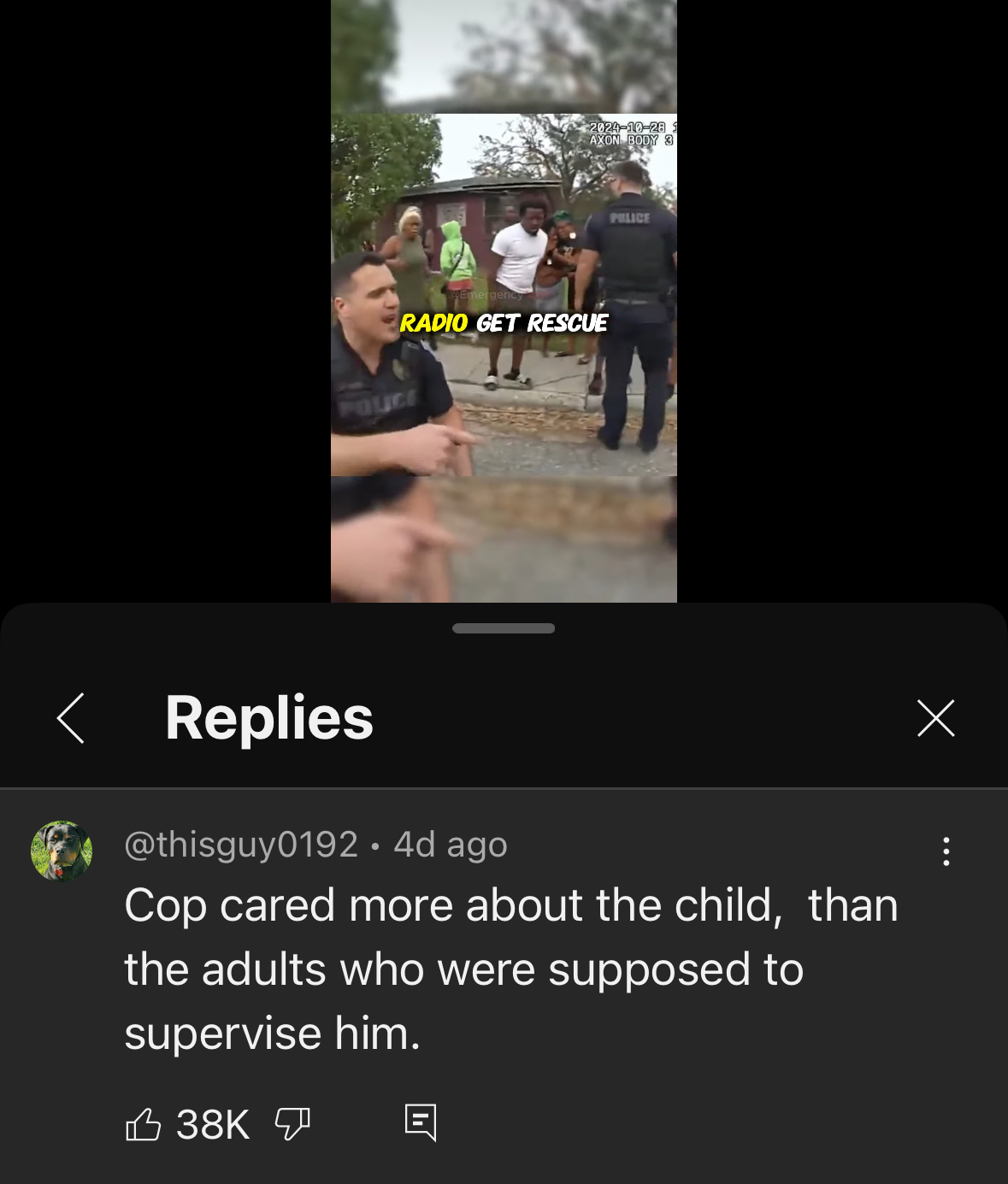This screenshot has width=1008, height=1184.
Task: Go back using the Replies header arrow
Action: 71,718
